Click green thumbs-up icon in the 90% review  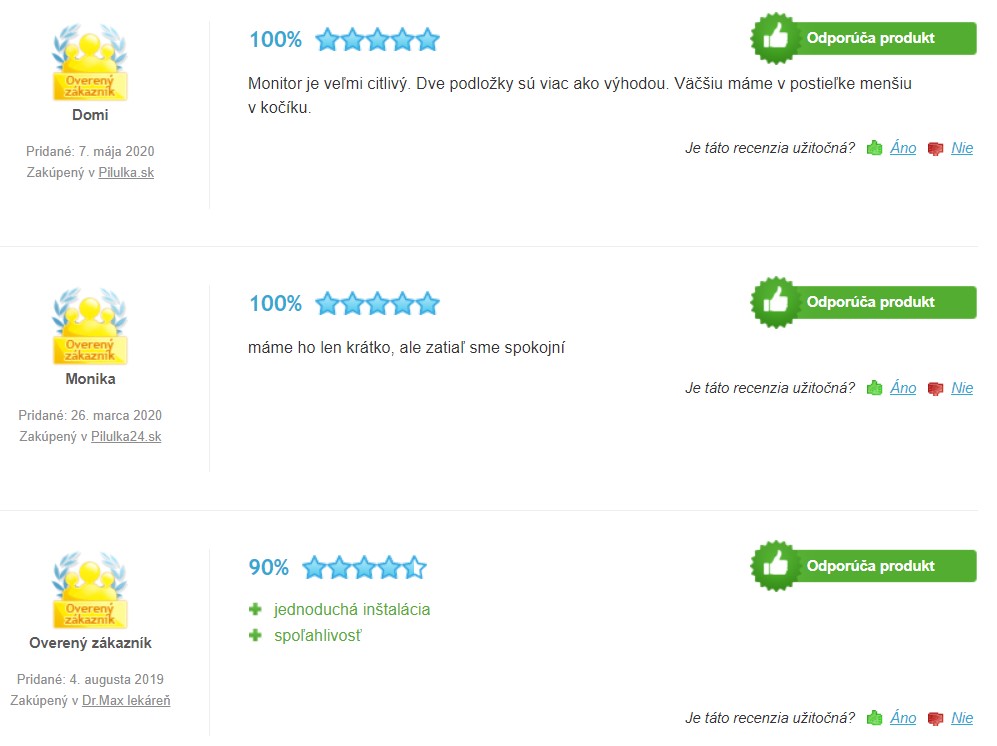pos(874,718)
